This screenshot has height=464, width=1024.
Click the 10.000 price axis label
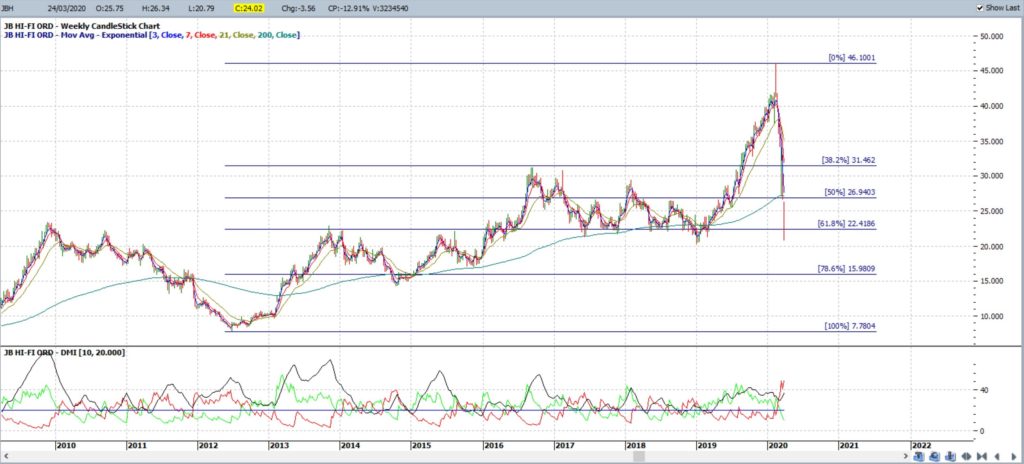click(991, 316)
